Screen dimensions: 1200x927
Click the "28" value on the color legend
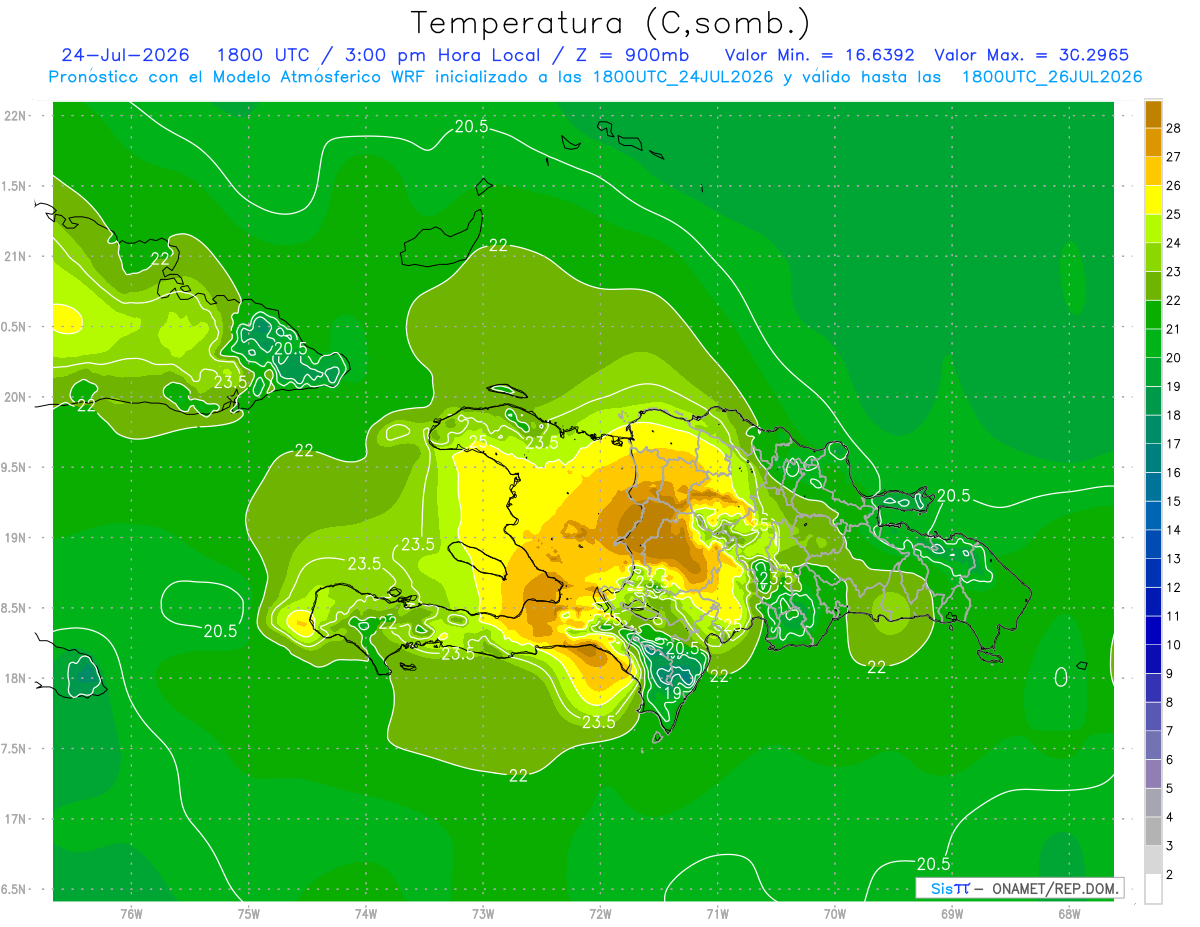point(1174,127)
